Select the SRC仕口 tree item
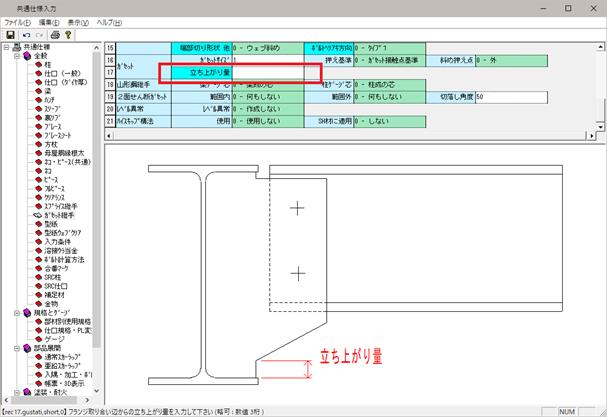The height and width of the screenshot is (417, 607). point(56,286)
